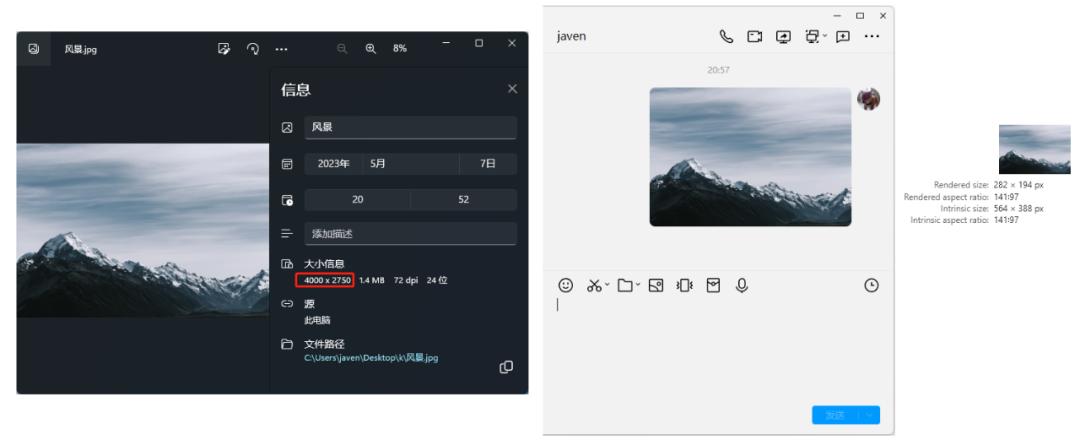
Task: Click the blue 发送 send button
Action: point(835,415)
